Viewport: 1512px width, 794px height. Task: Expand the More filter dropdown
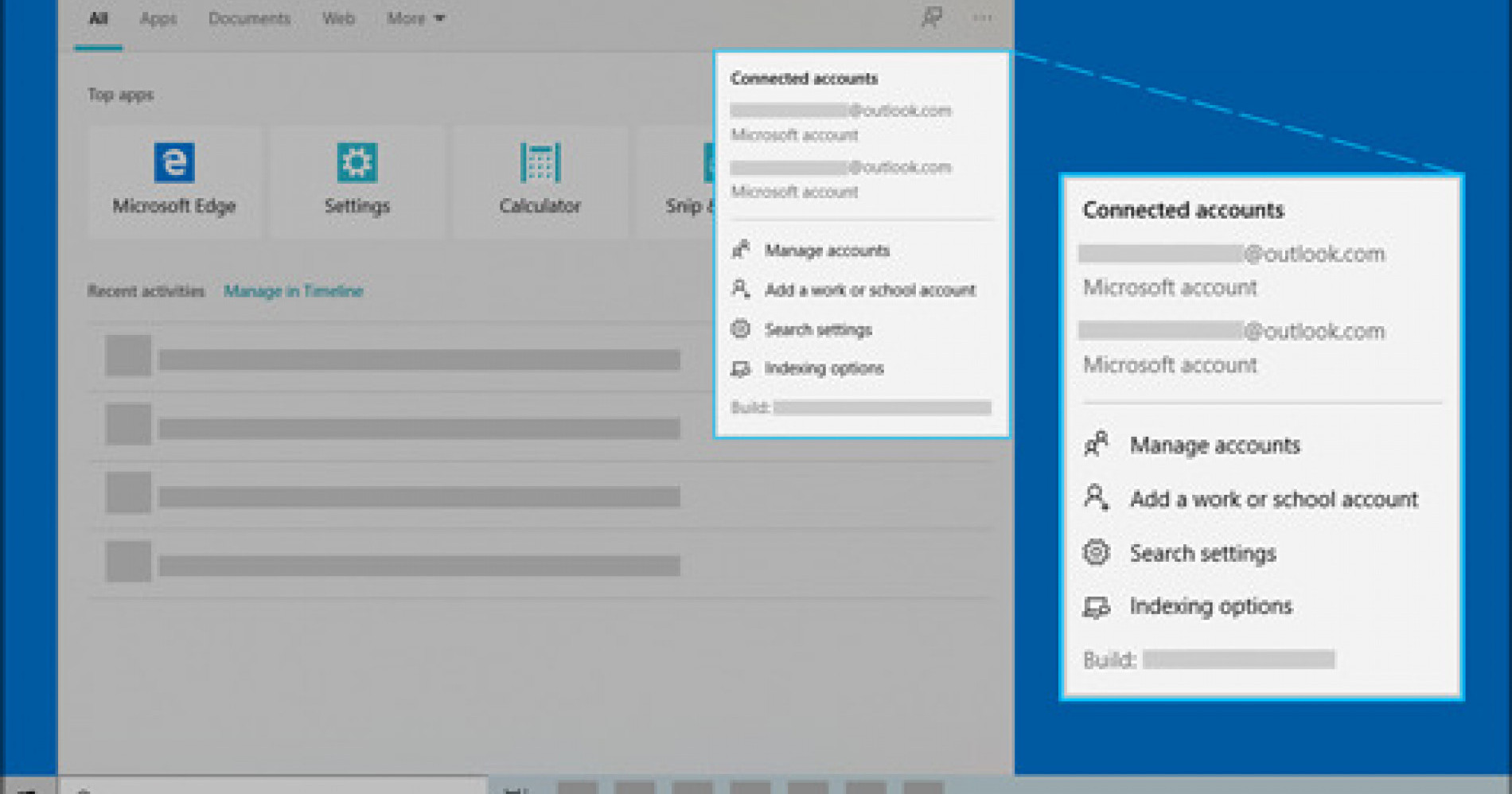click(415, 18)
